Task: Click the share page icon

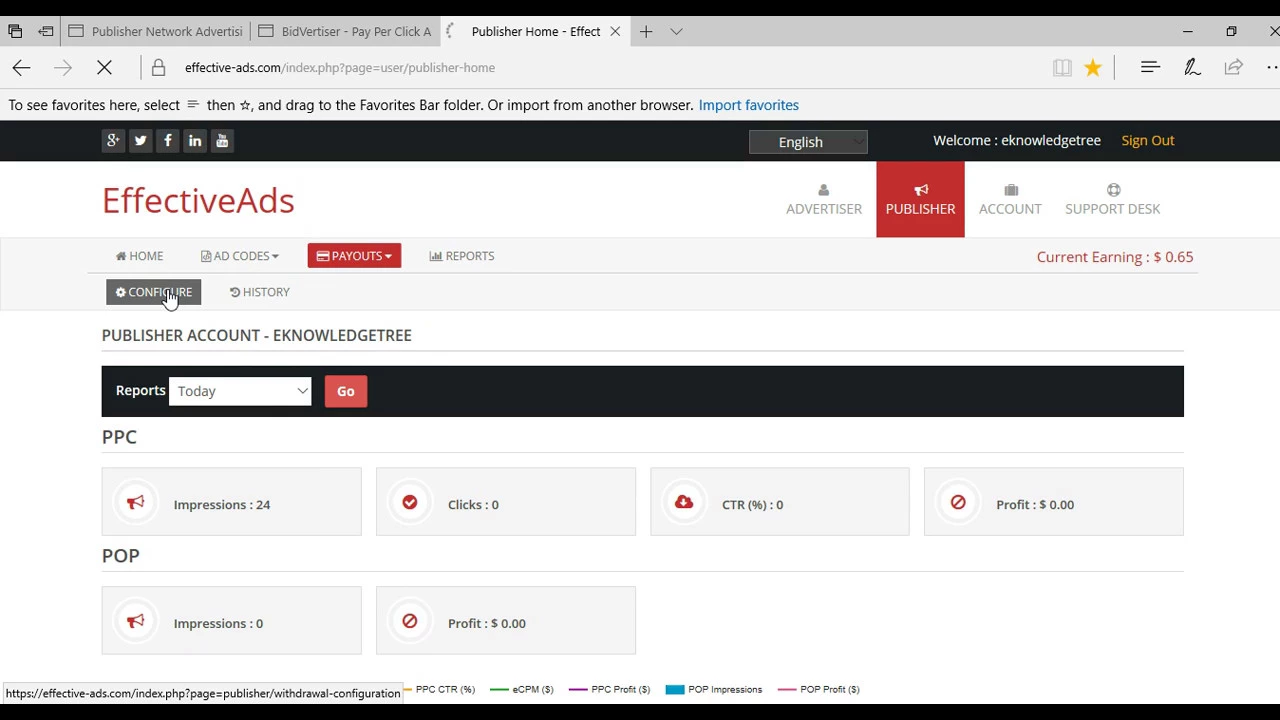Action: 1233,67
